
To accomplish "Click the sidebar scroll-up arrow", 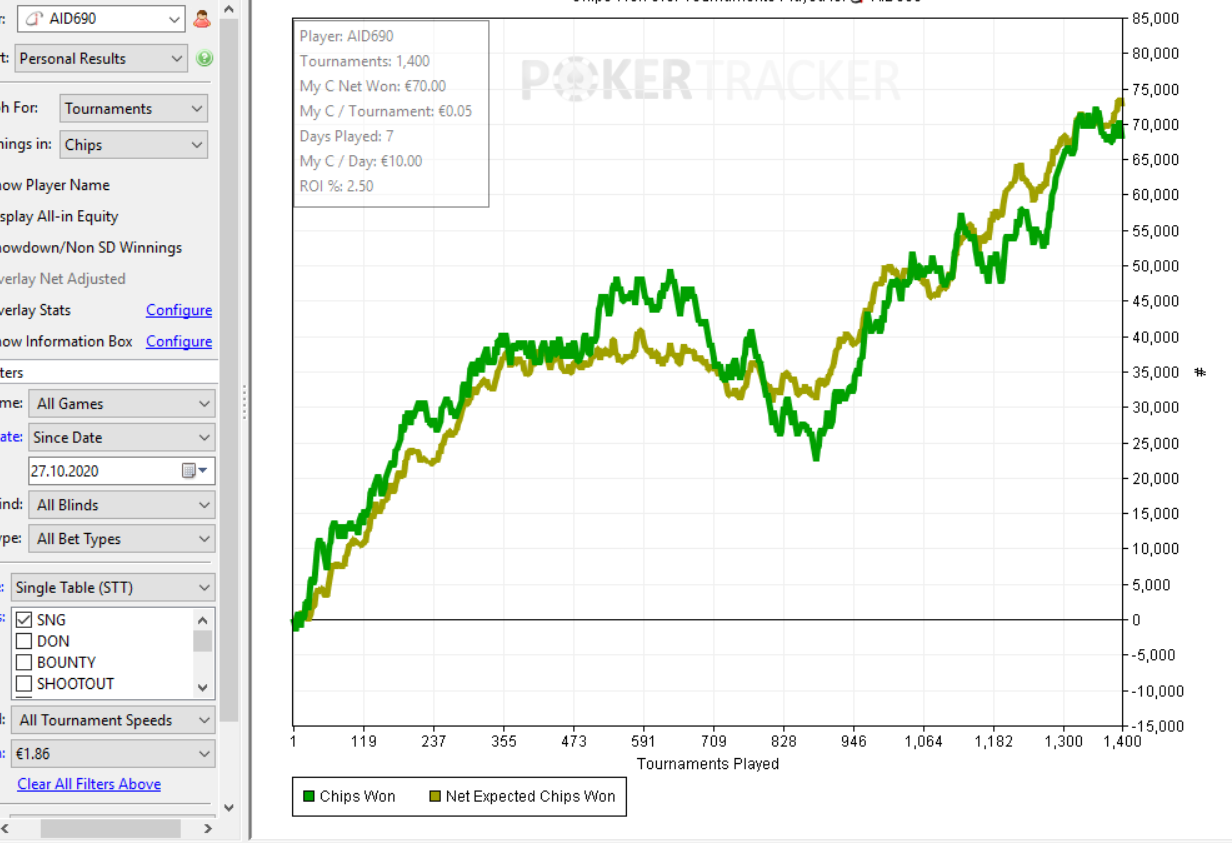I will click(229, 9).
